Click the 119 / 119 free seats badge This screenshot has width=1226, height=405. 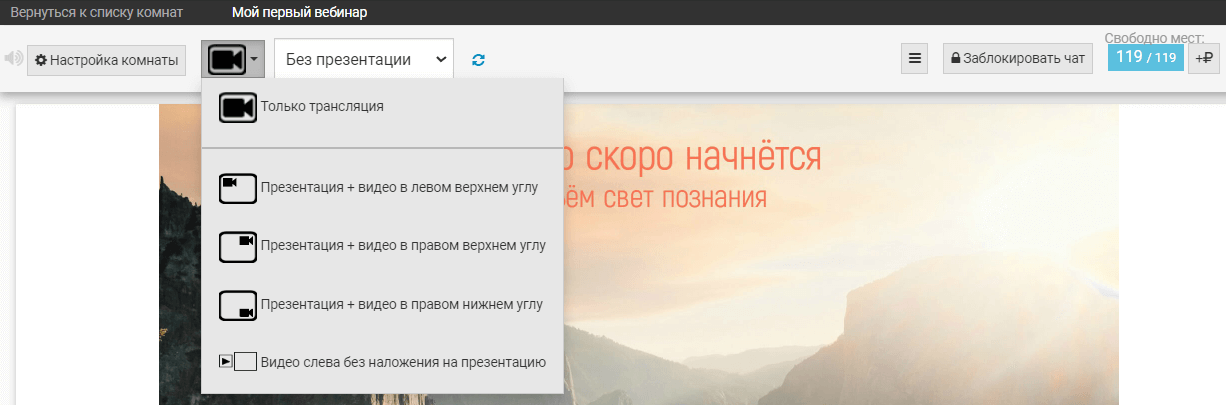1145,58
